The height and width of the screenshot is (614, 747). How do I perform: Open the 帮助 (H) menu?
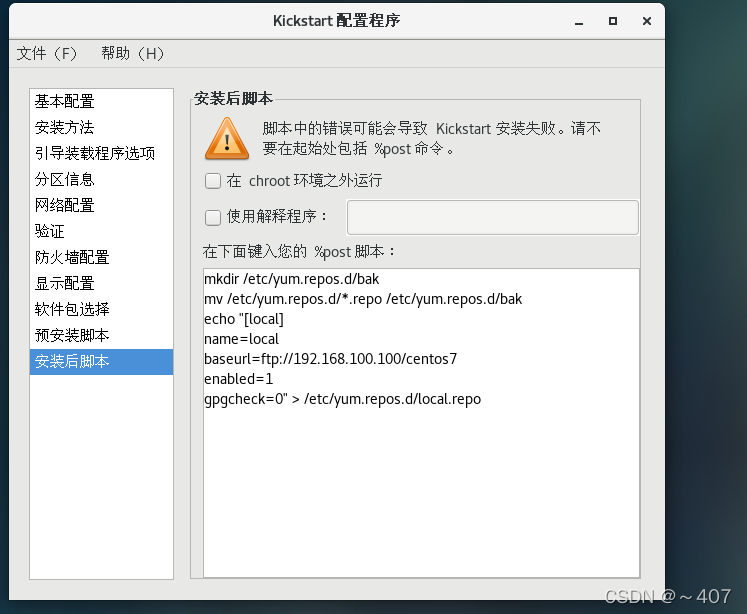132,53
